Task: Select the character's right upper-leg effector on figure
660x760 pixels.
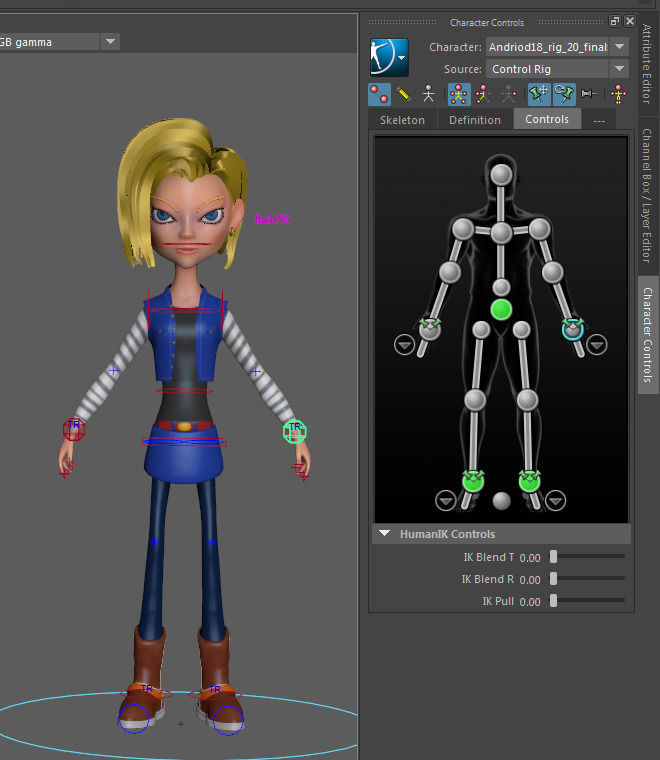Action: pos(481,330)
